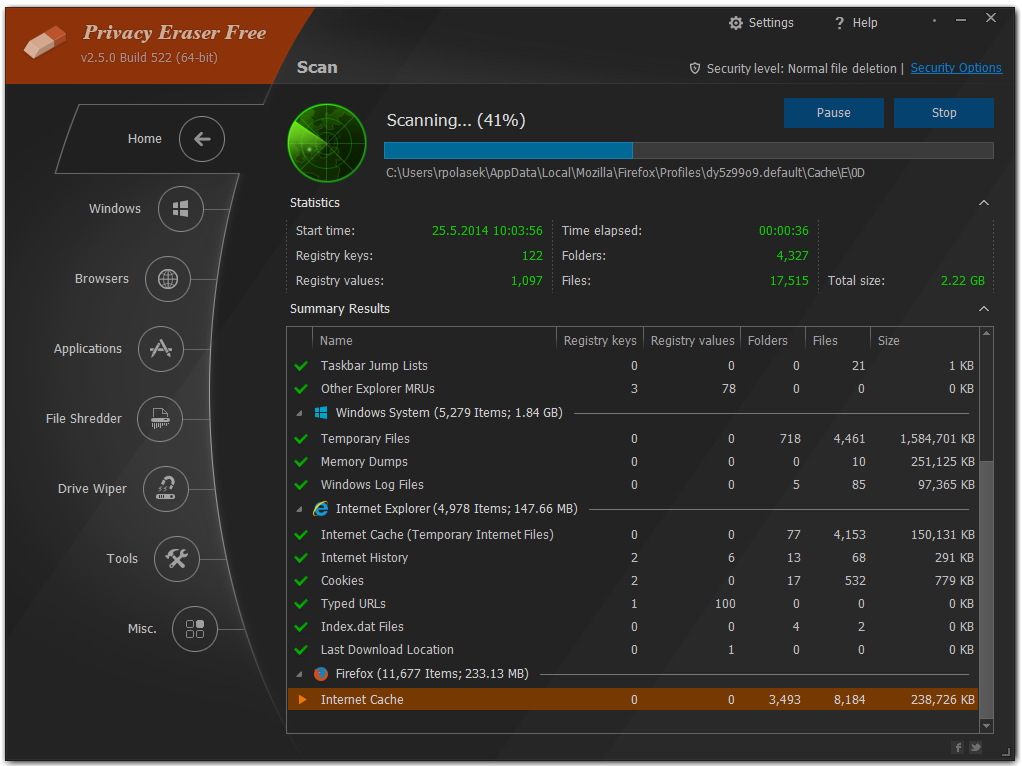Screen dimensions: 1022x766
Task: Sort by the Registry values column
Action: [x=692, y=340]
